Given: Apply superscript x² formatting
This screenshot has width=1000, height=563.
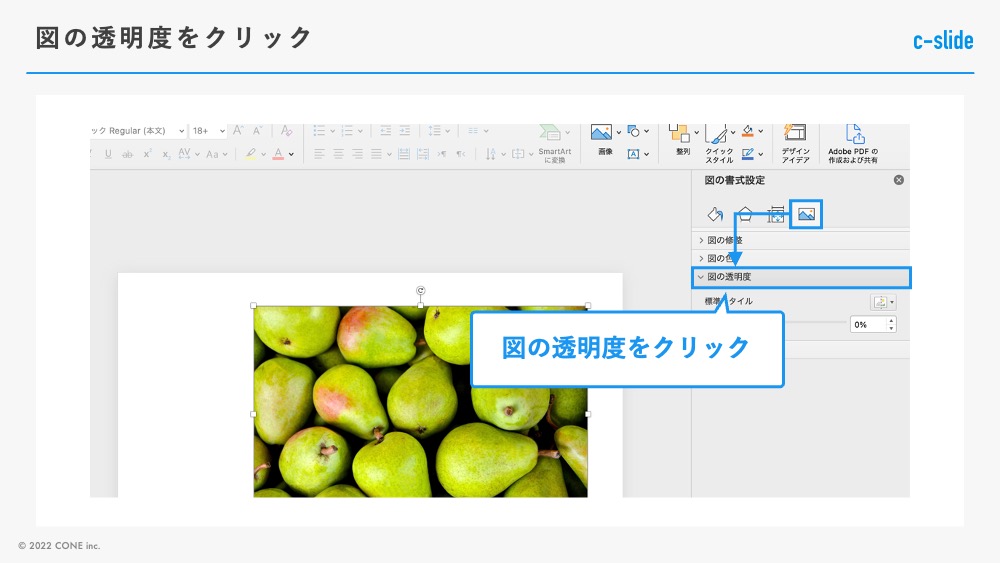Looking at the screenshot, I should (147, 154).
